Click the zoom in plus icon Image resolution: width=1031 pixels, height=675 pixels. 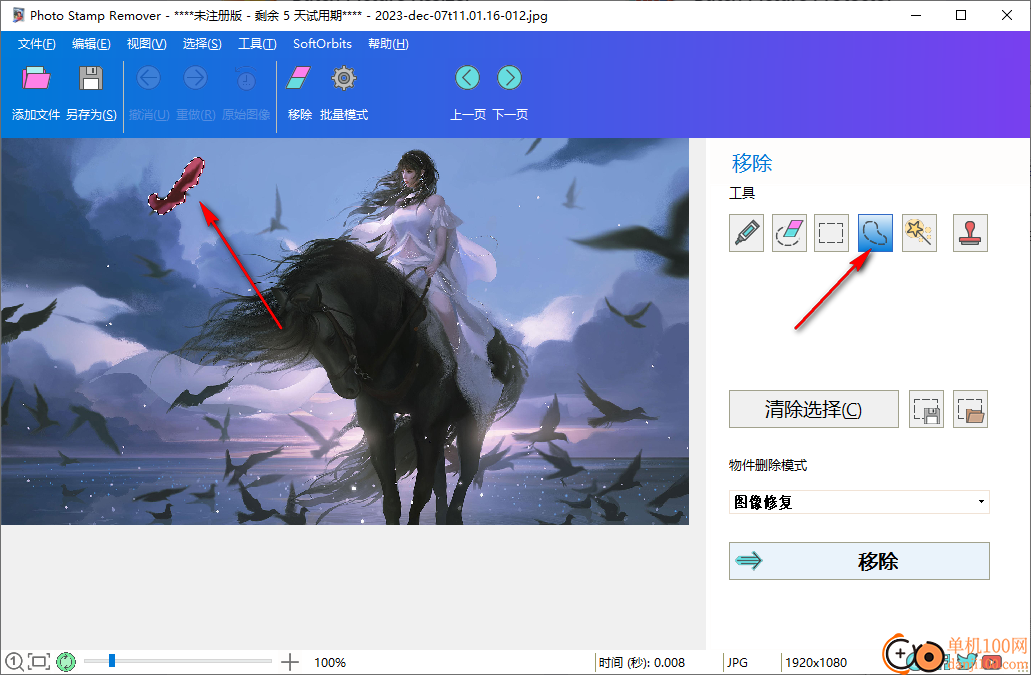[x=290, y=662]
